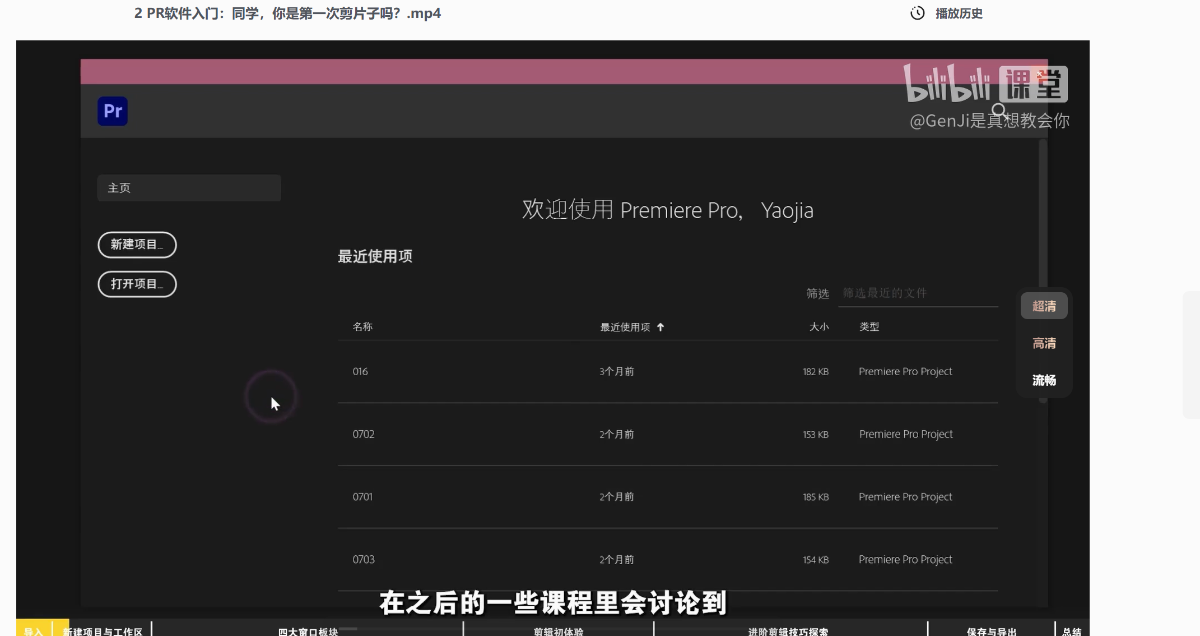This screenshot has width=1200, height=636.
Task: Select the 主页 home tab
Action: 188,188
